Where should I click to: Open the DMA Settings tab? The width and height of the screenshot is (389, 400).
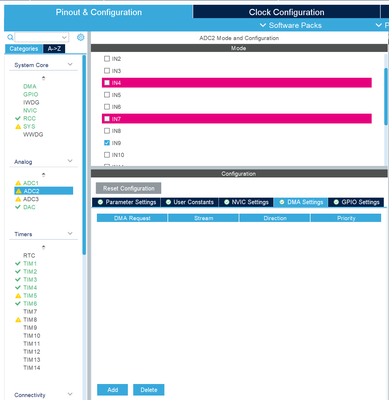(x=301, y=202)
